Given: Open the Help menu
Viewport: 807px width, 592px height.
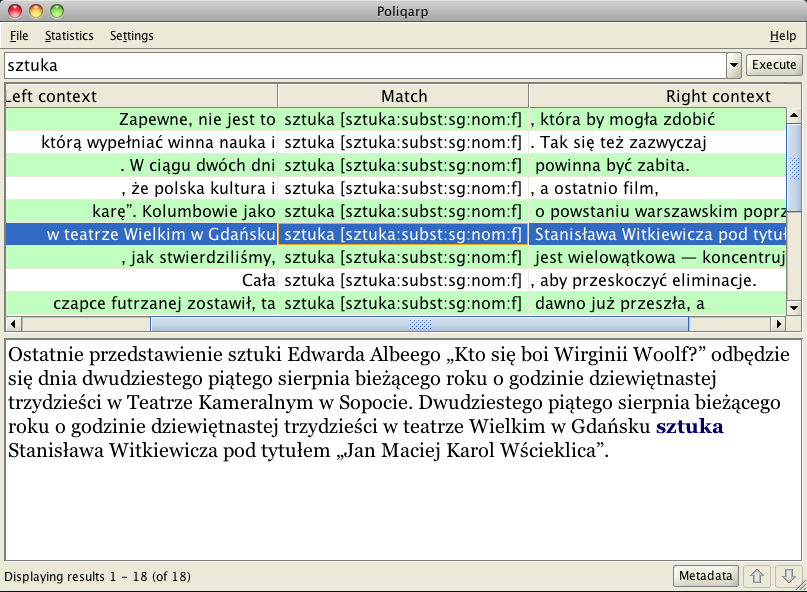Looking at the screenshot, I should point(782,36).
